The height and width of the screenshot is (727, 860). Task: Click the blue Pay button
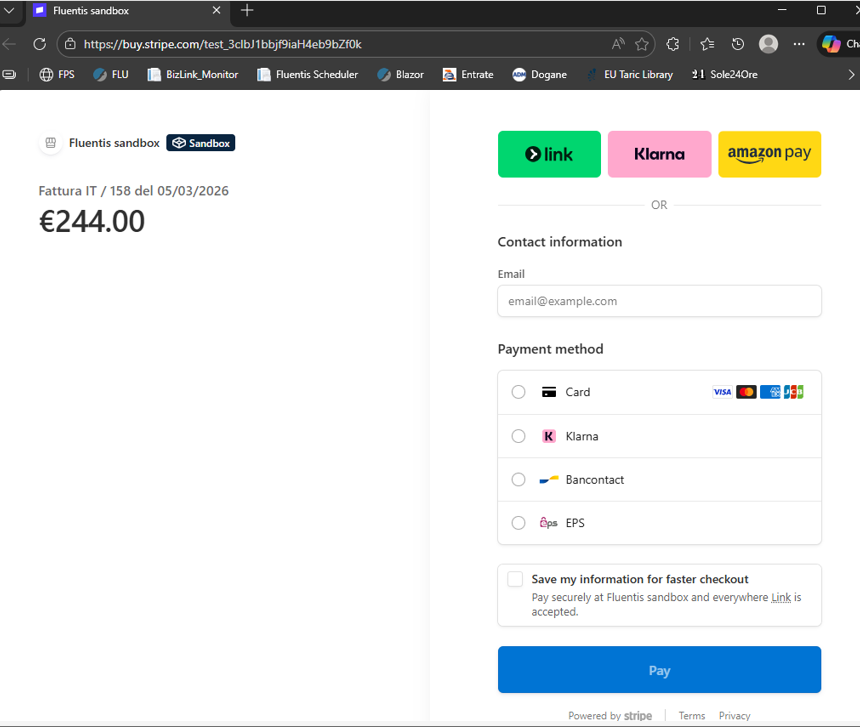click(x=659, y=669)
